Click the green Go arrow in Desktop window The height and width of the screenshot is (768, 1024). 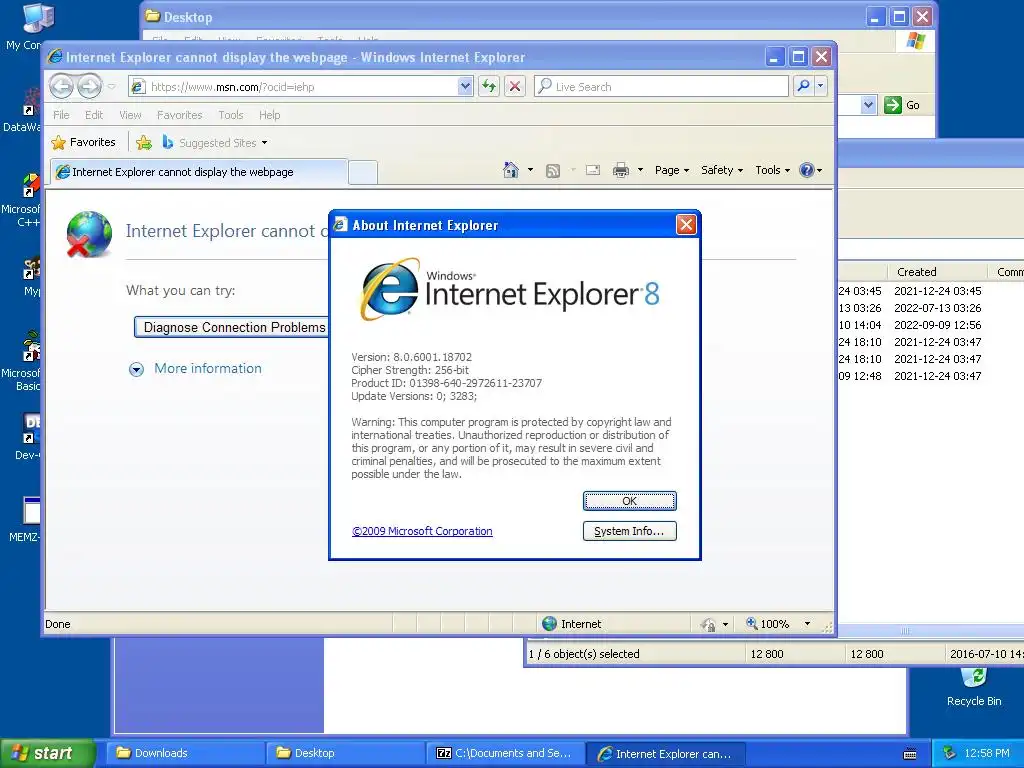tap(893, 104)
